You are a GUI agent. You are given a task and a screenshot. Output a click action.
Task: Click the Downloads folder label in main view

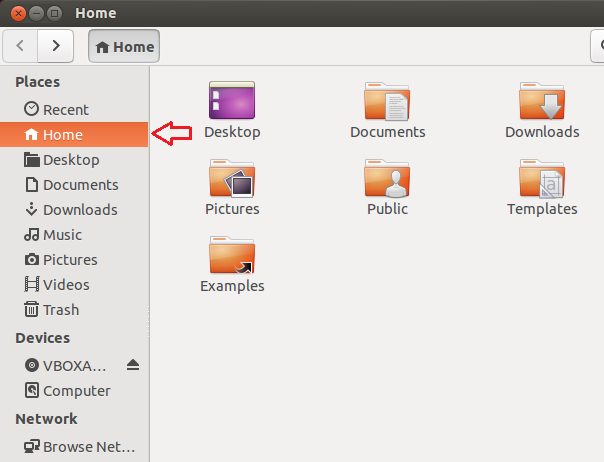tap(542, 132)
